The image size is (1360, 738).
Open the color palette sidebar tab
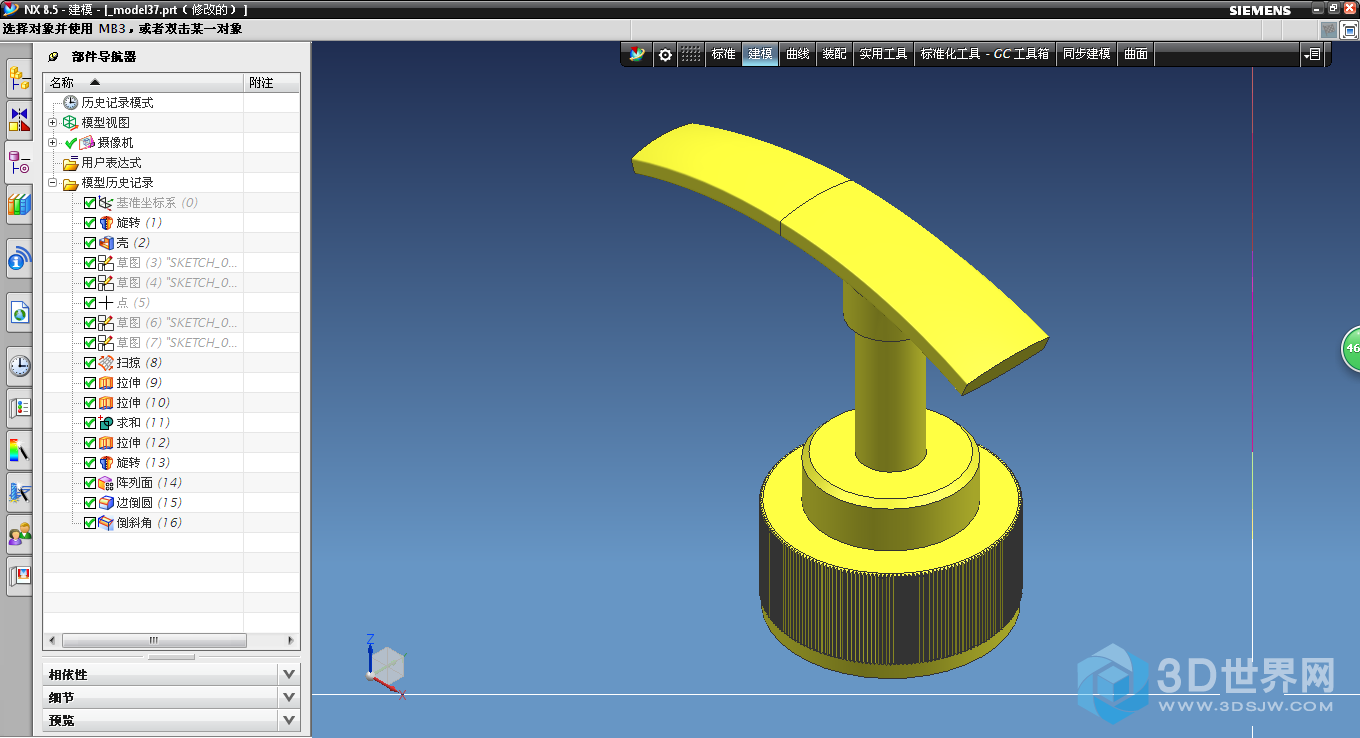pos(19,449)
